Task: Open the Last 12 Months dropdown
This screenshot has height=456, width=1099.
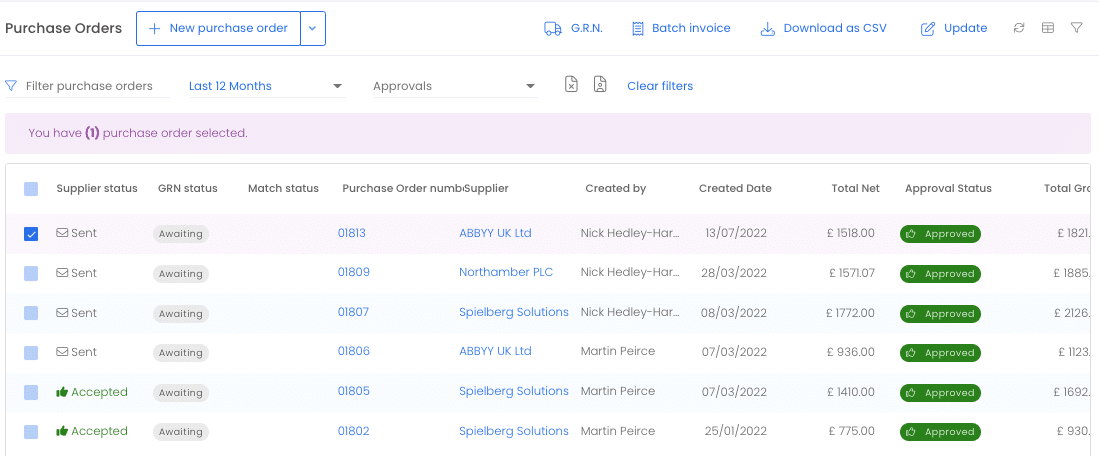Action: (x=266, y=86)
